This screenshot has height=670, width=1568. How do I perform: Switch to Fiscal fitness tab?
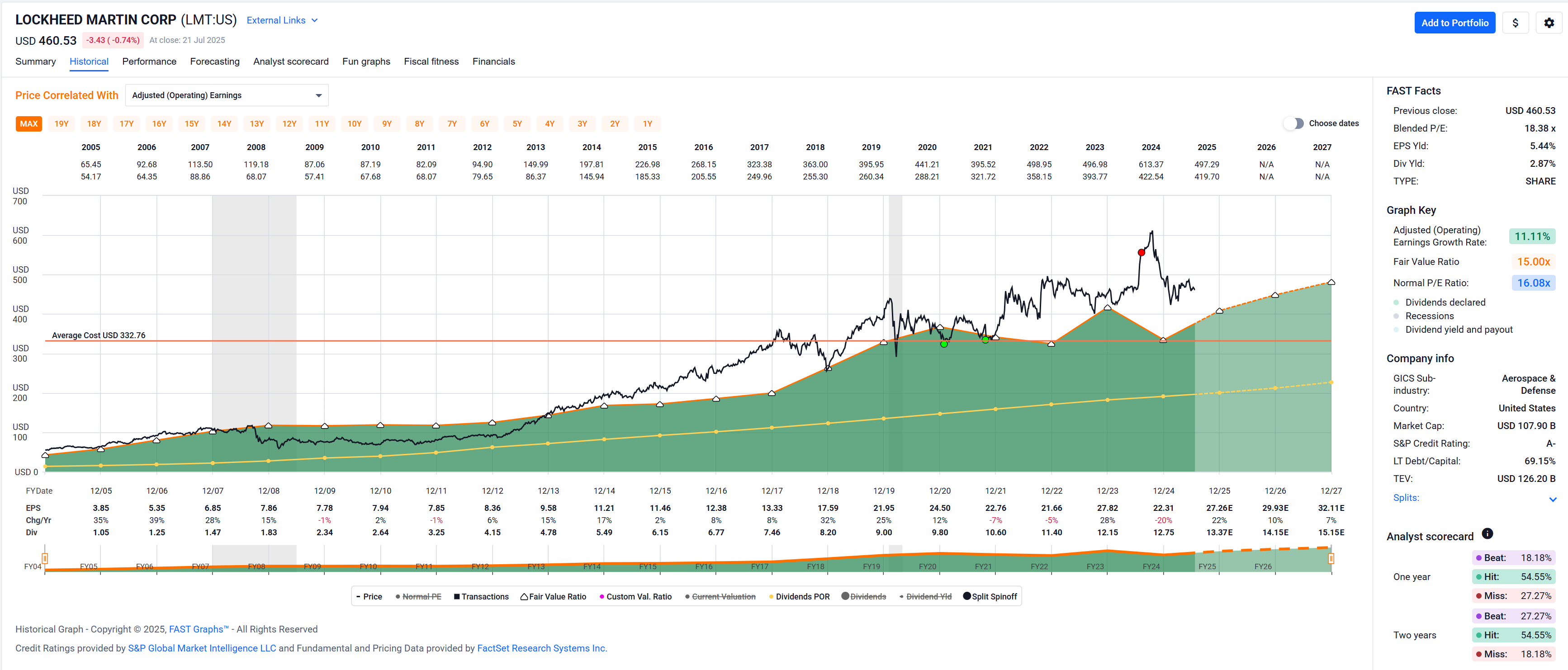point(431,61)
